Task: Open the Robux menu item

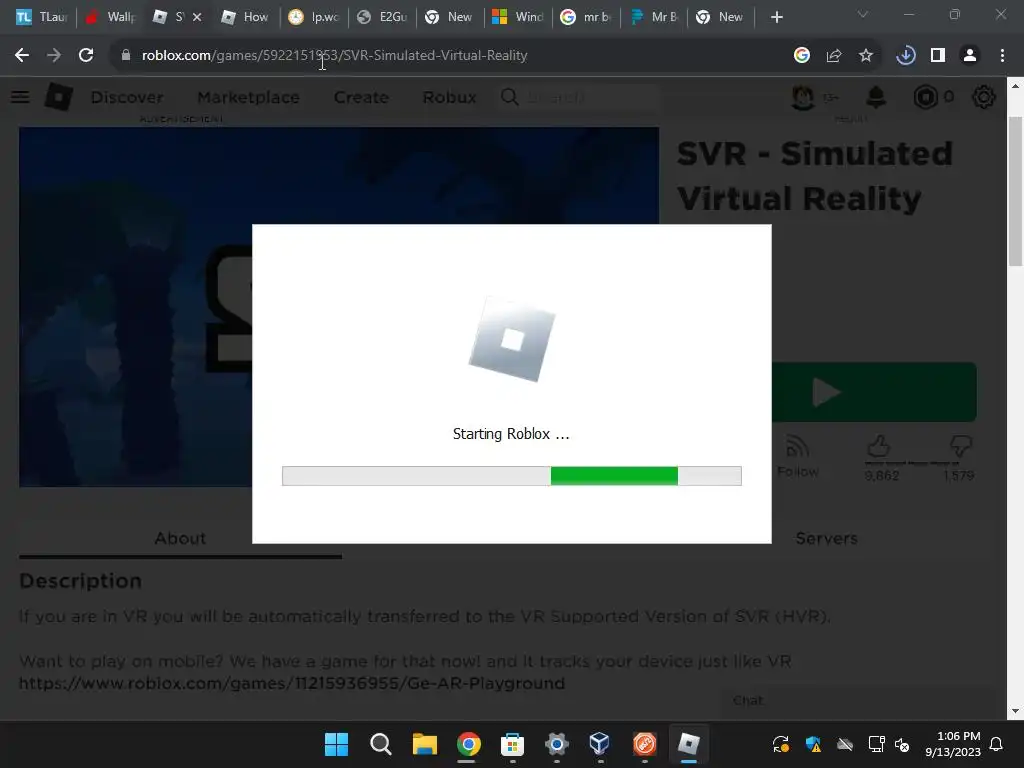Action: coord(449,97)
